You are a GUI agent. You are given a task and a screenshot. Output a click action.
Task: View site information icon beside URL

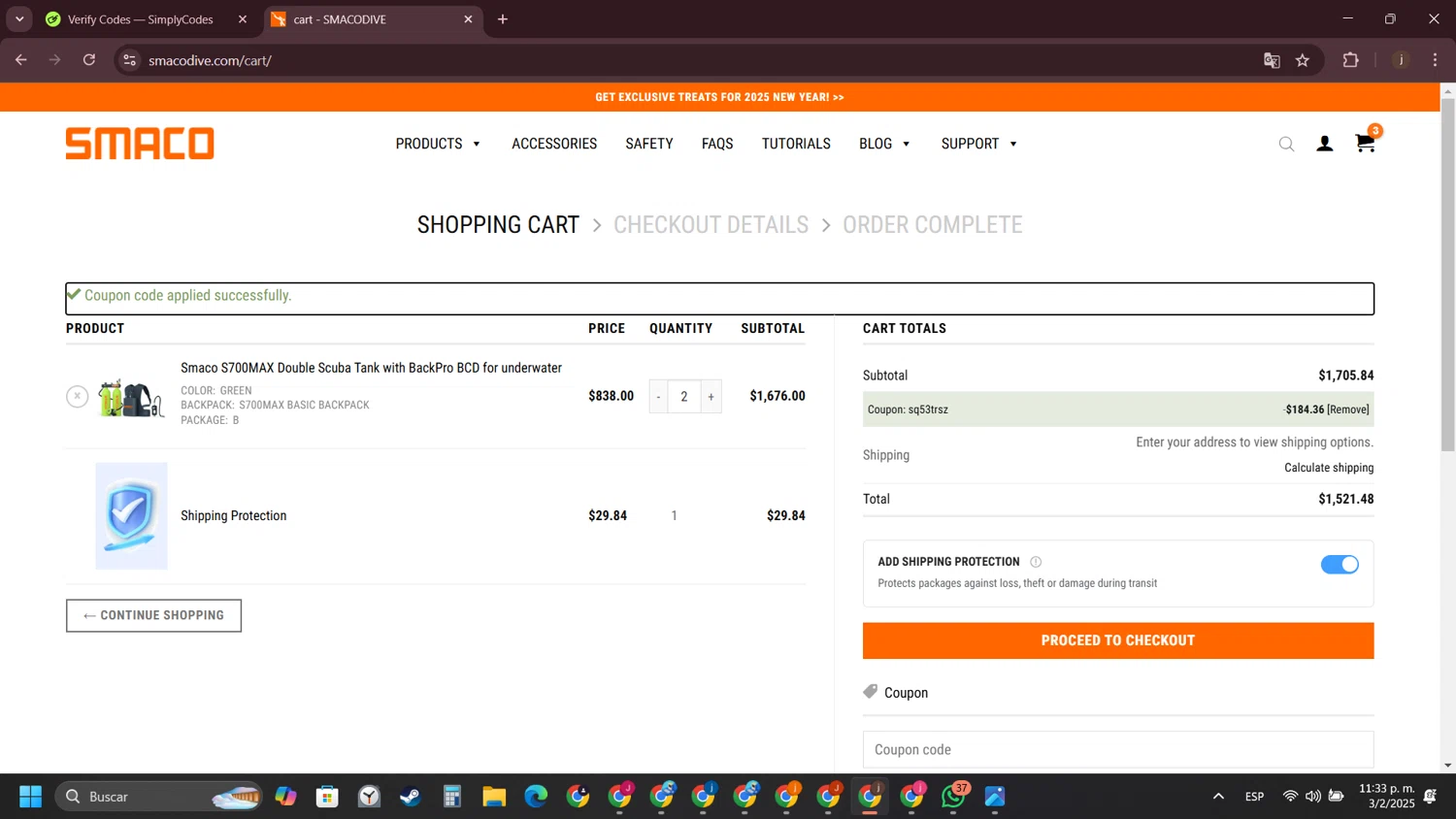point(129,60)
